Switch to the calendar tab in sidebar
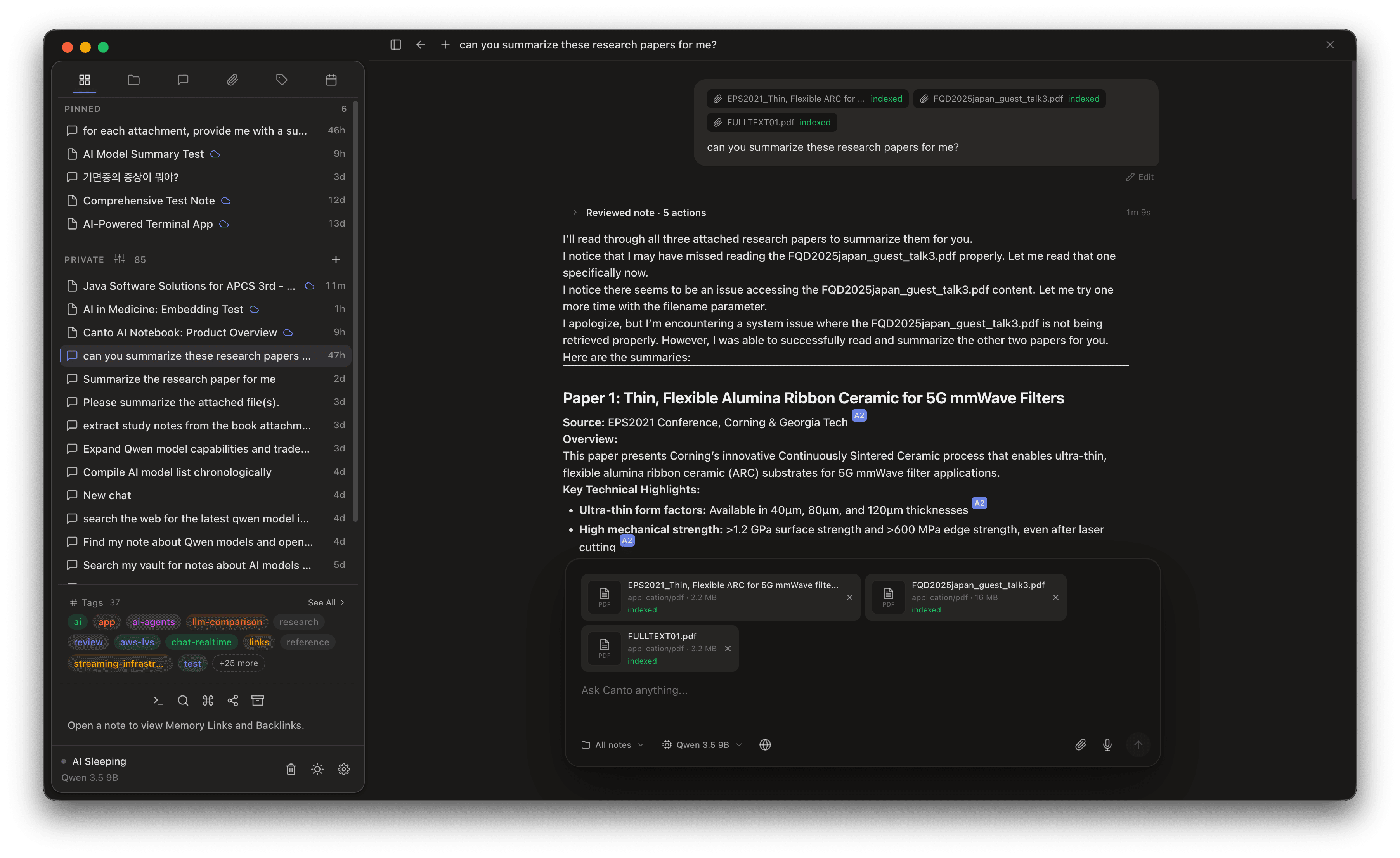Image resolution: width=1400 pixels, height=858 pixels. 331,80
